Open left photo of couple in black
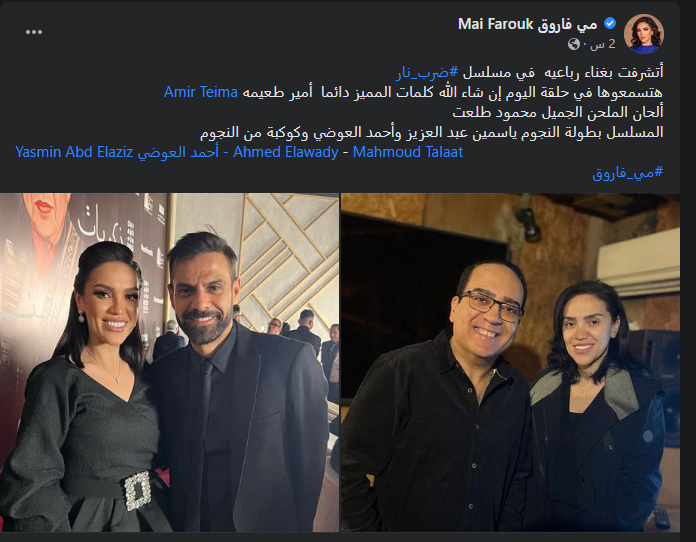The height and width of the screenshot is (542, 696). click(169, 362)
